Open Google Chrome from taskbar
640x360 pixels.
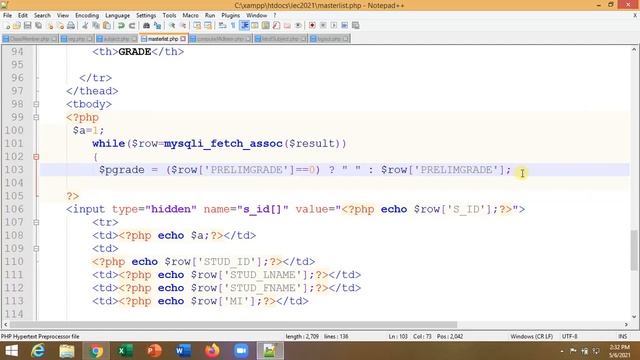(x=96, y=351)
